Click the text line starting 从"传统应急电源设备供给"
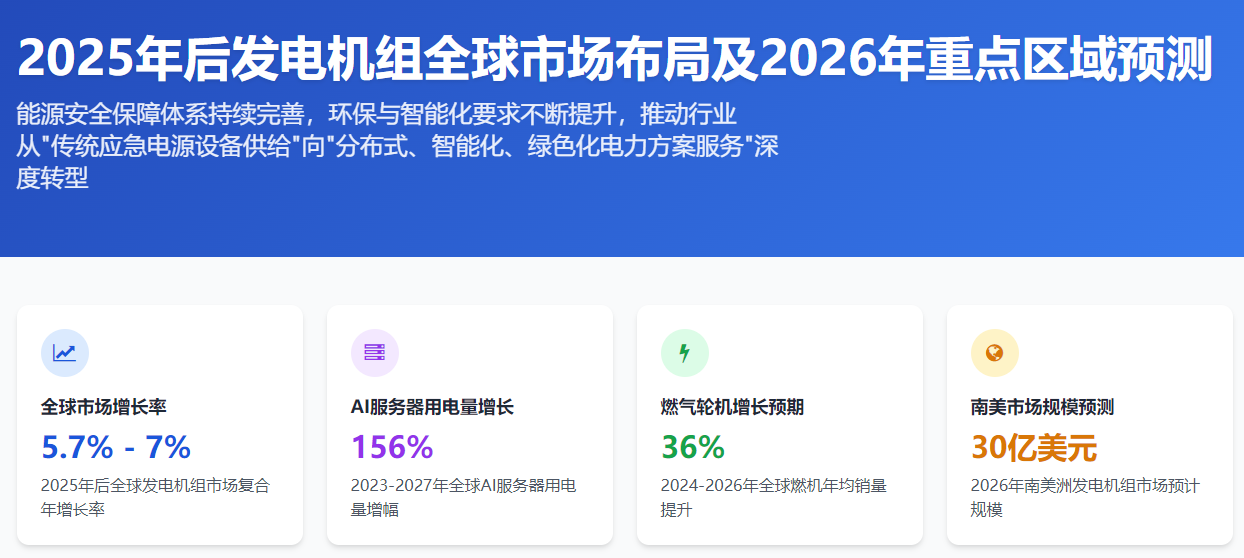The image size is (1244, 558). tap(398, 146)
